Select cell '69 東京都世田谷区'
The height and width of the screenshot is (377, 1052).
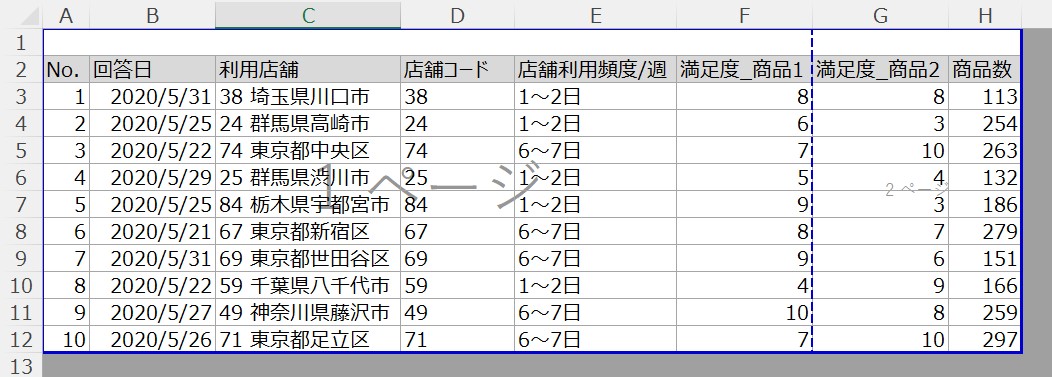pos(308,259)
